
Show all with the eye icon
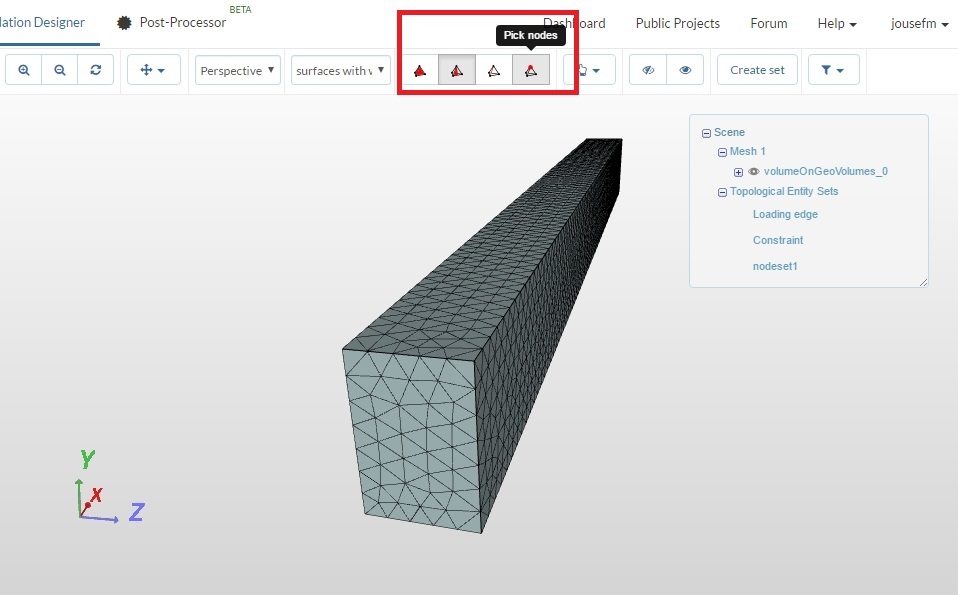click(x=685, y=70)
